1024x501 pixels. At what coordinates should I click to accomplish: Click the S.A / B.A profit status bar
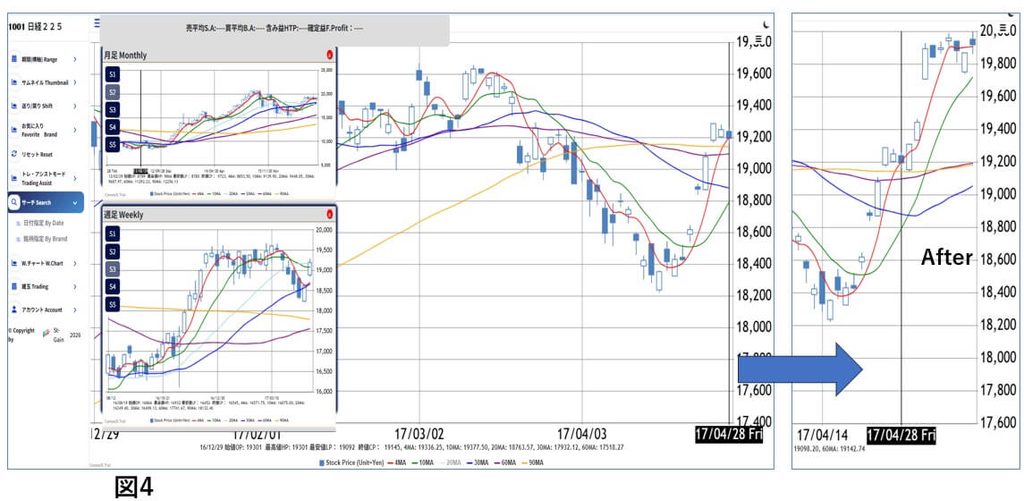click(x=274, y=29)
